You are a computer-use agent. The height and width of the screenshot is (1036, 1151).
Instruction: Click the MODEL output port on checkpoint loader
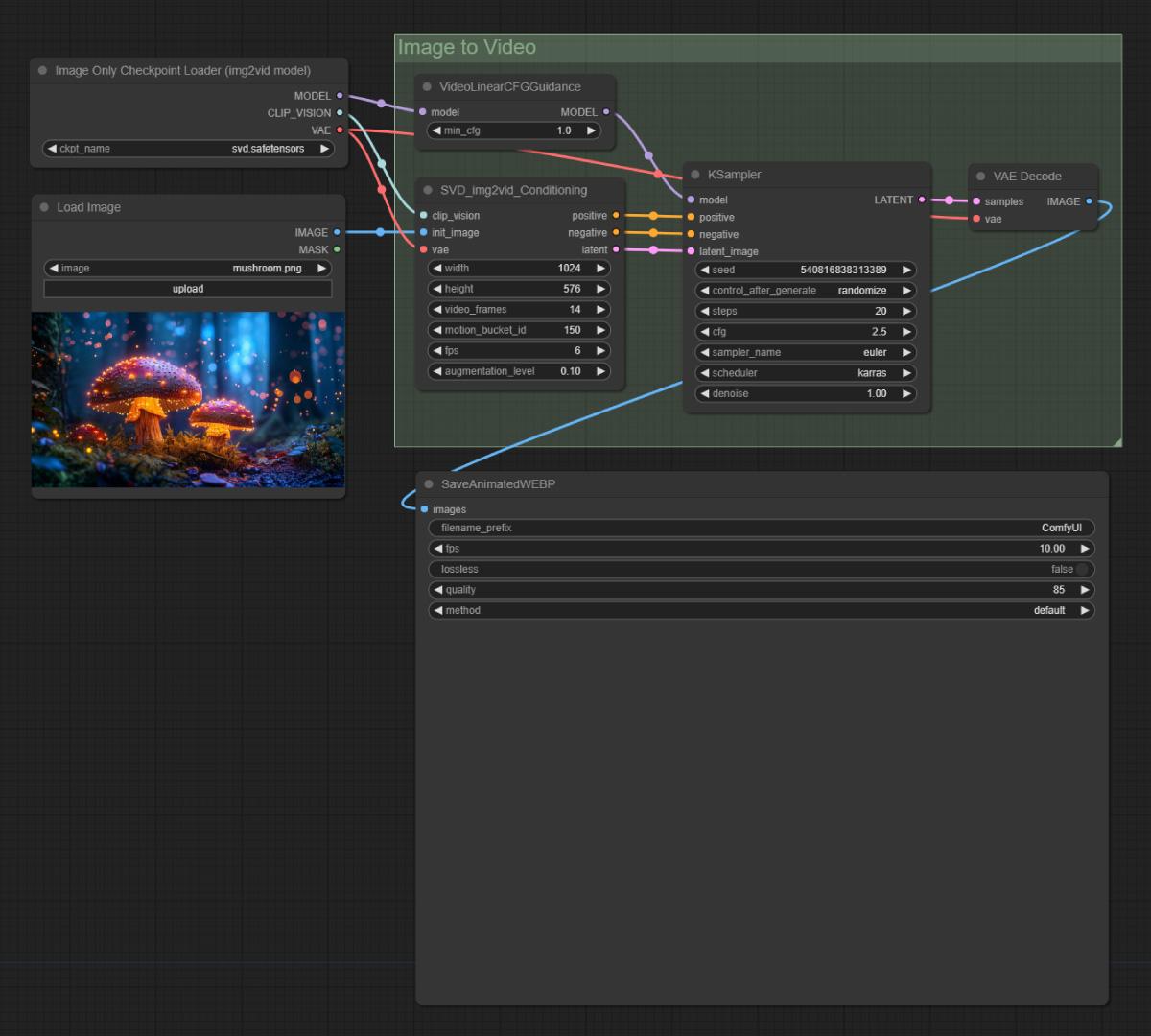(340, 96)
